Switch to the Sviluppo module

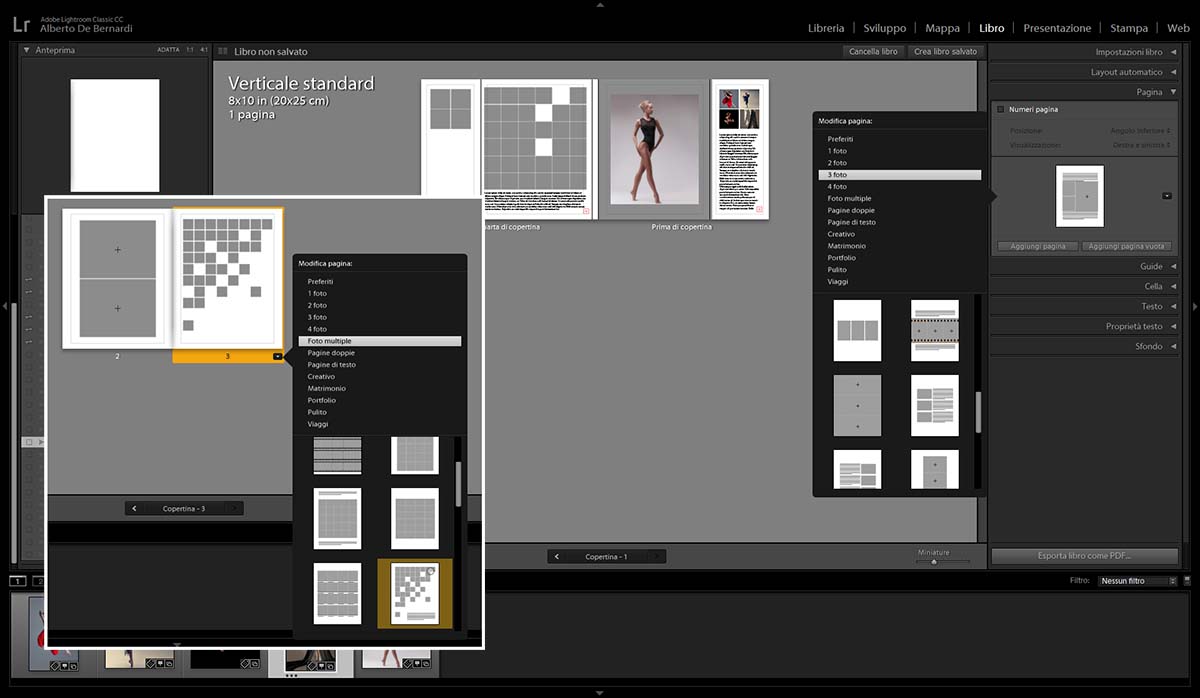coord(885,28)
